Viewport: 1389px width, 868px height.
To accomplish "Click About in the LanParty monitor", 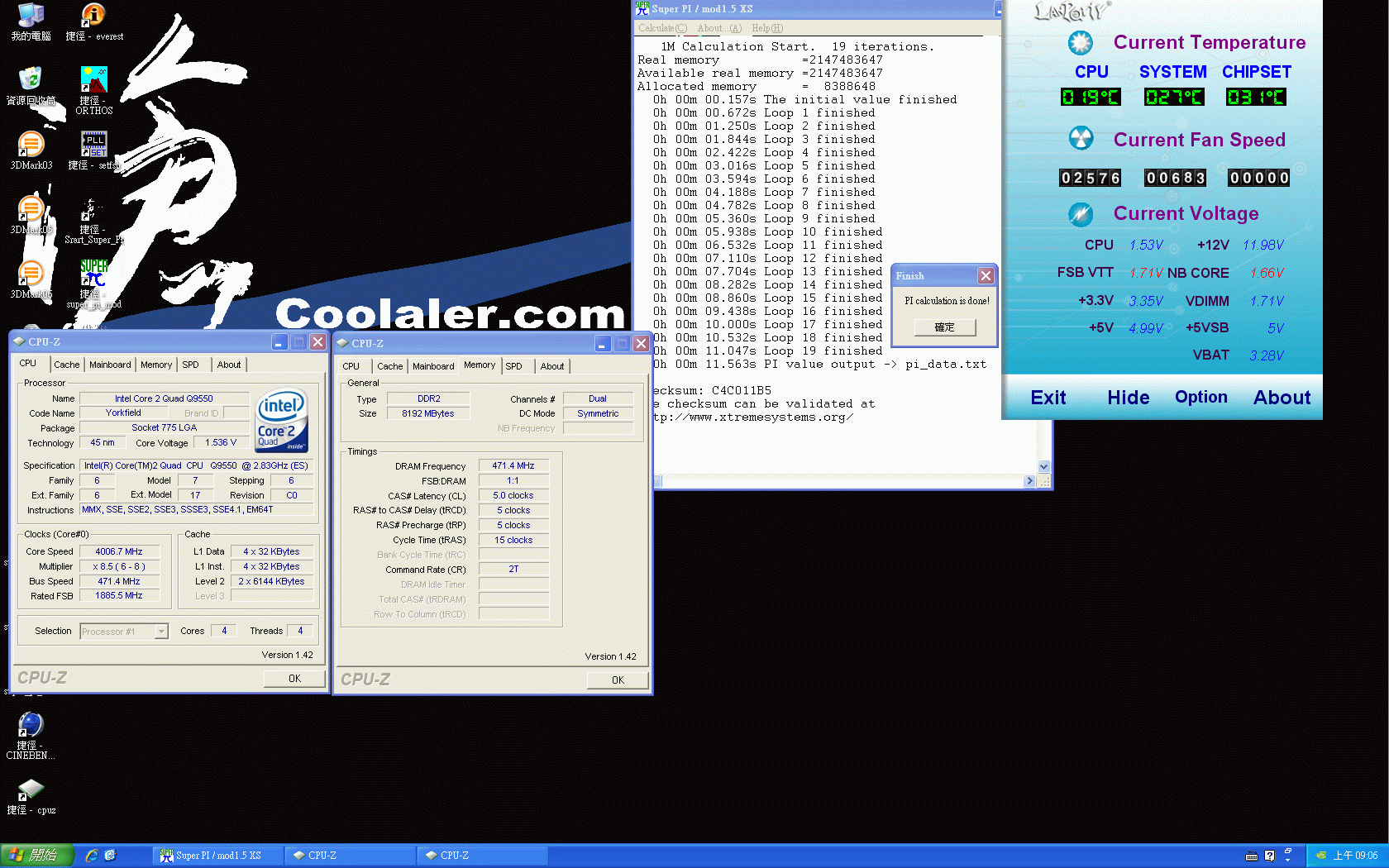I will pyautogui.click(x=1282, y=398).
